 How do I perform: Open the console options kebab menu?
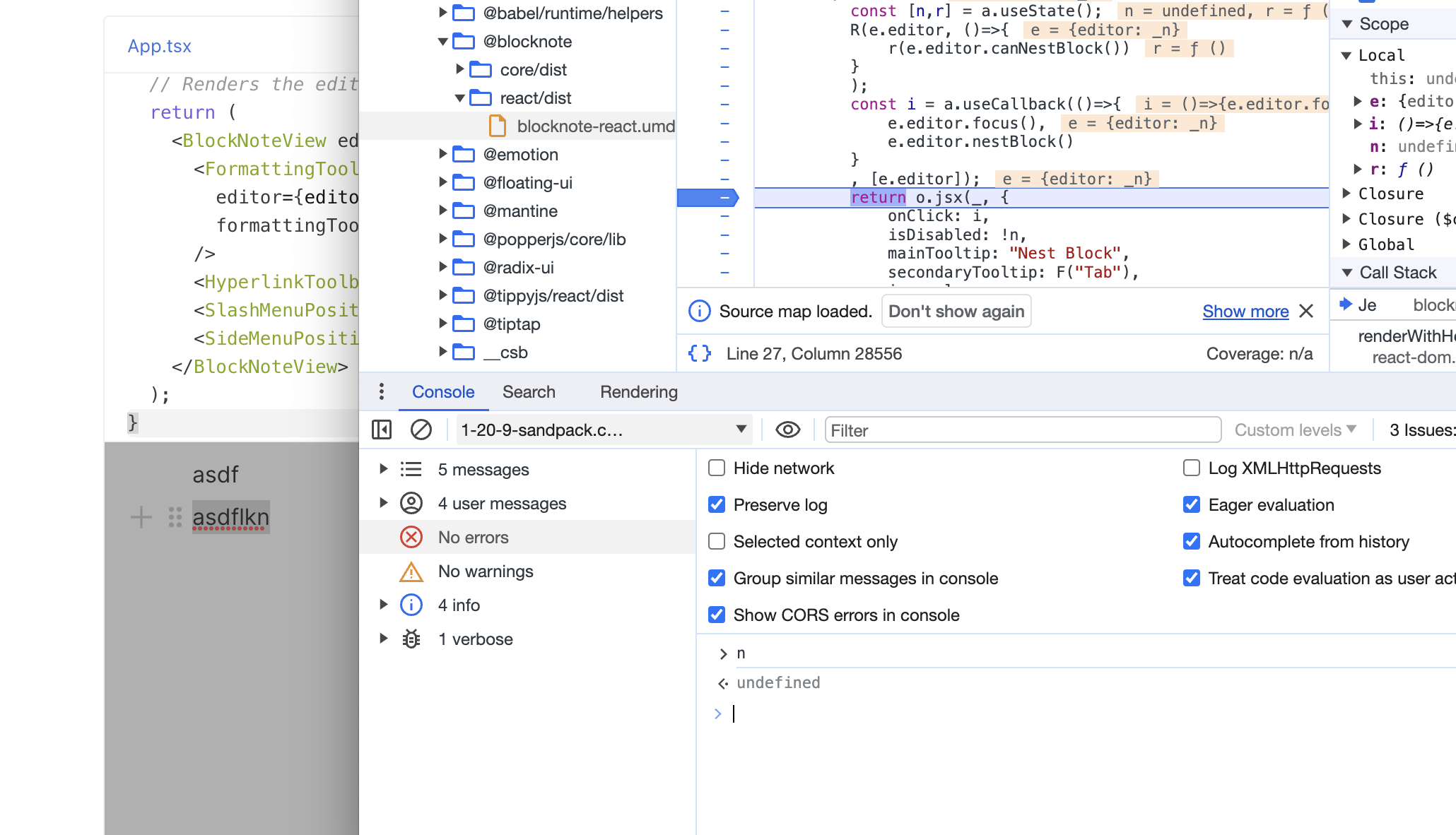(x=381, y=391)
